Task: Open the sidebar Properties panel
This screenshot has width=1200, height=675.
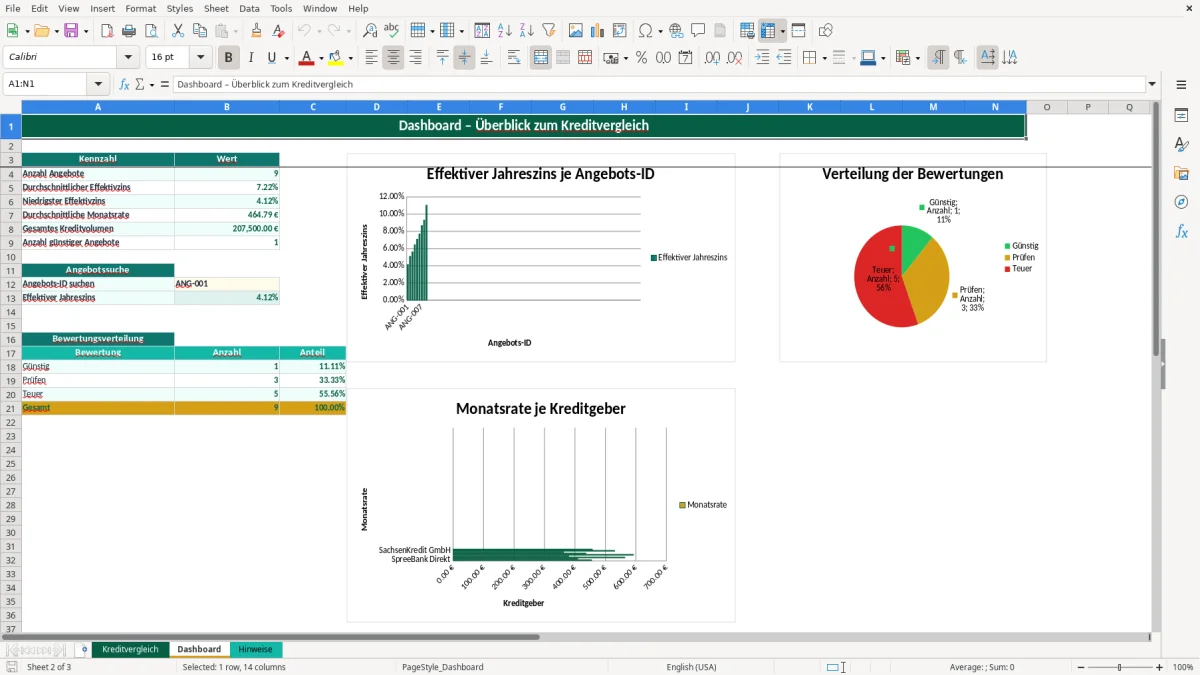Action: pyautogui.click(x=1181, y=116)
